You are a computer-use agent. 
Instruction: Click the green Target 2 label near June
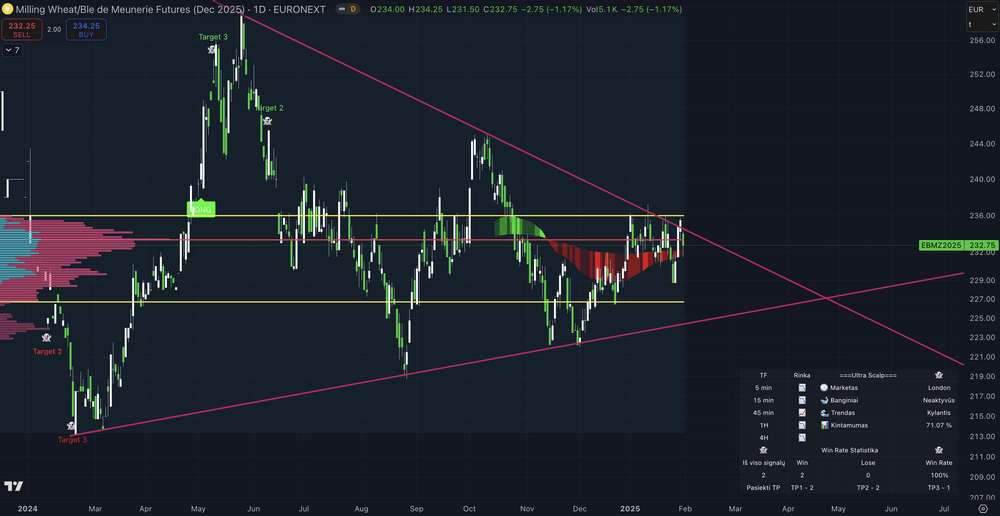269,108
